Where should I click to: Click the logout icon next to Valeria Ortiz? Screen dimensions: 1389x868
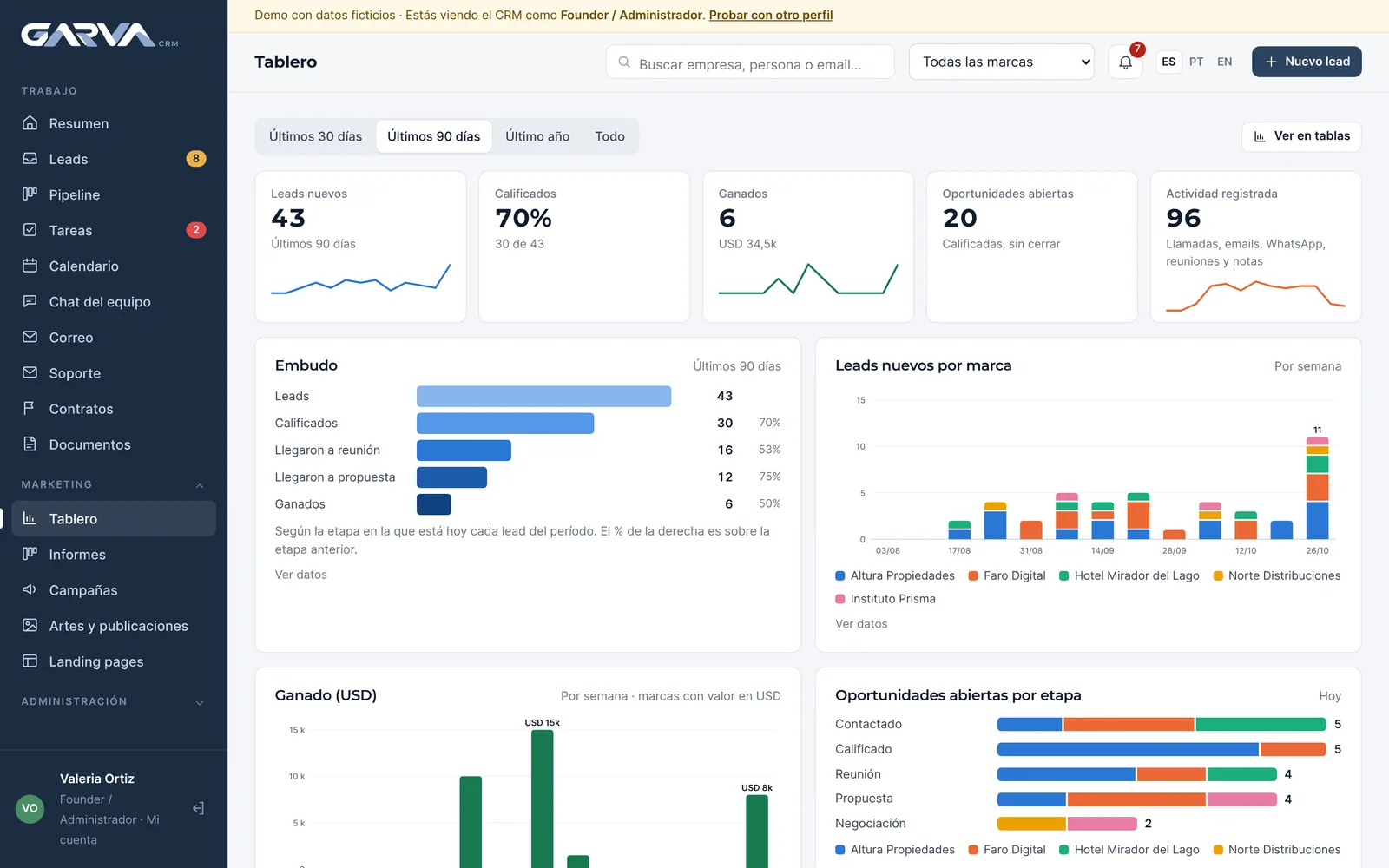(x=198, y=808)
